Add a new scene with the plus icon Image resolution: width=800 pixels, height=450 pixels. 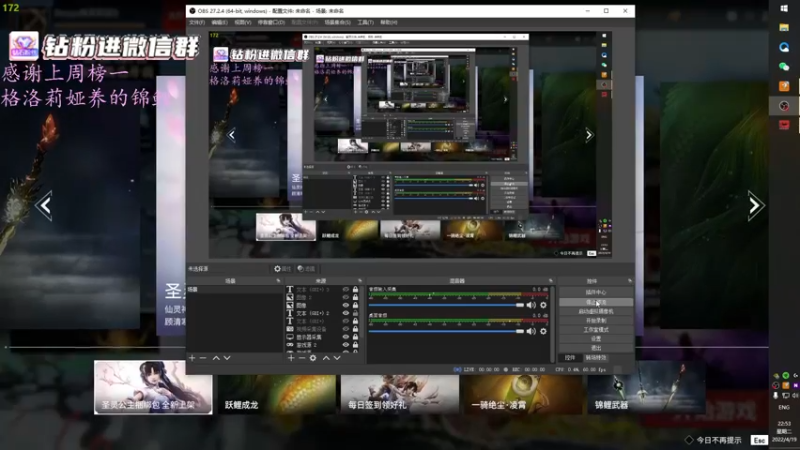192,358
